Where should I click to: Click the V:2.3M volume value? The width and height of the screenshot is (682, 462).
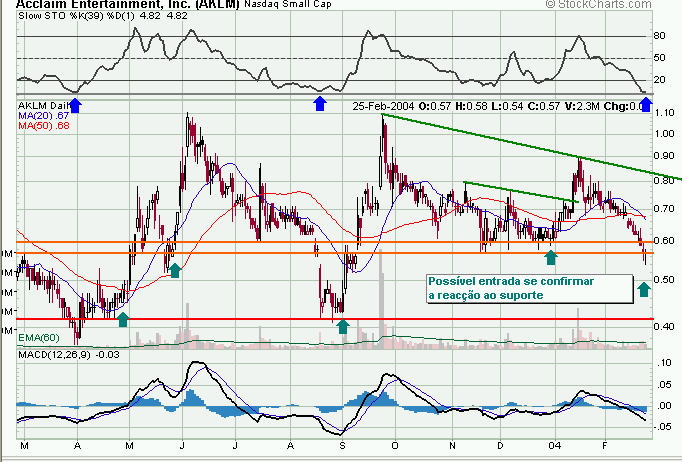(582, 106)
